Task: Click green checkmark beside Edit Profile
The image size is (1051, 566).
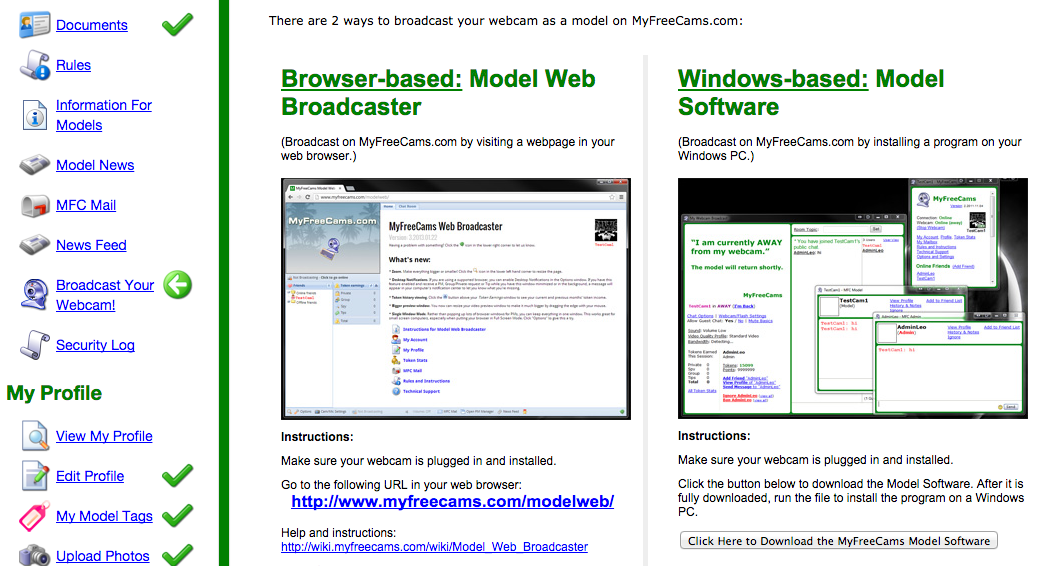Action: tap(178, 476)
